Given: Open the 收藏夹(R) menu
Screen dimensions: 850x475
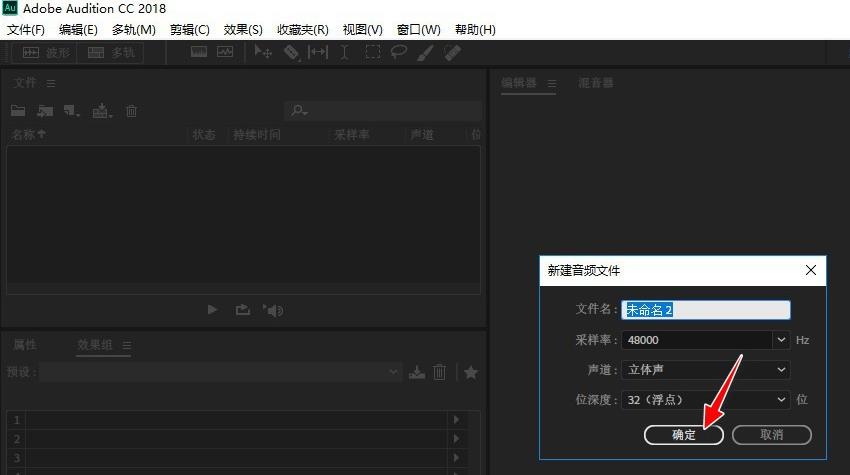Looking at the screenshot, I should (302, 29).
